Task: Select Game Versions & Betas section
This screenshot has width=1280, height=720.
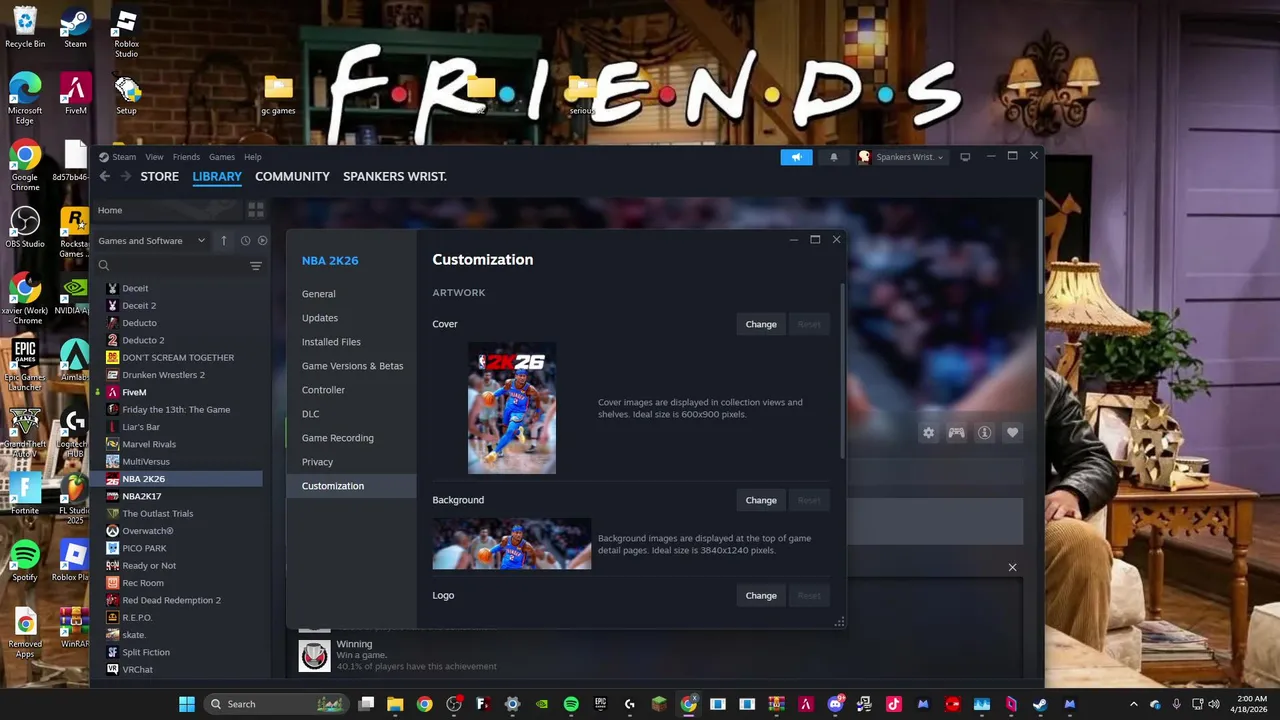Action: pyautogui.click(x=351, y=366)
